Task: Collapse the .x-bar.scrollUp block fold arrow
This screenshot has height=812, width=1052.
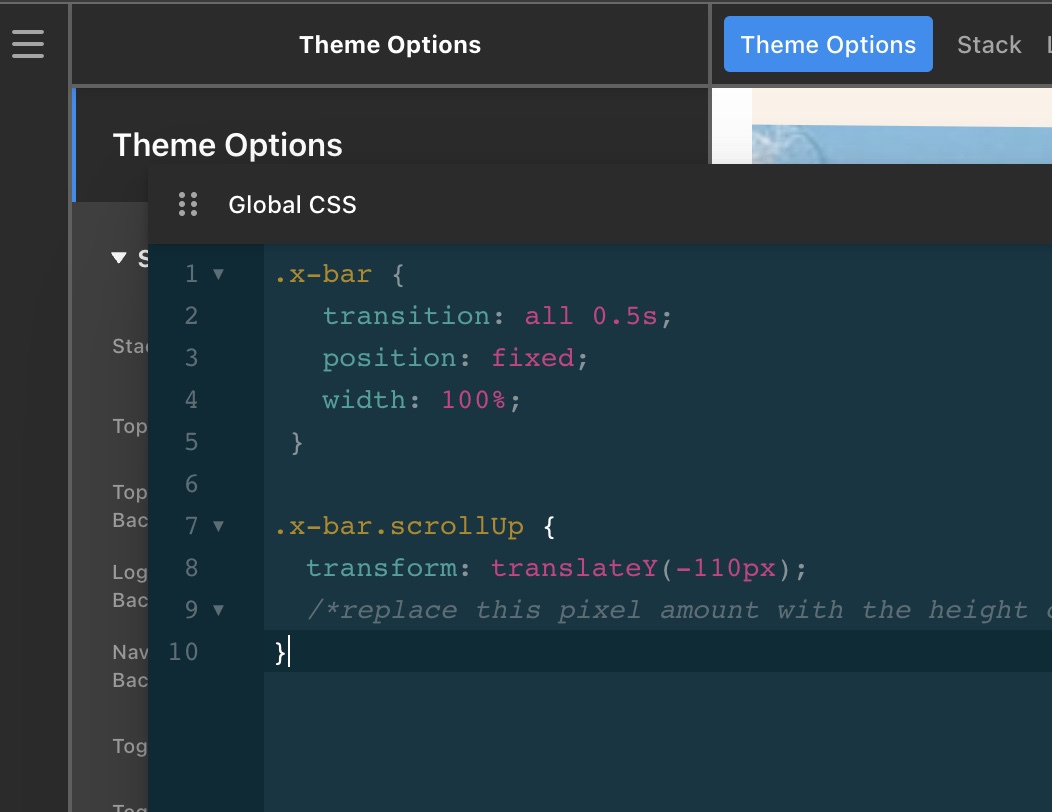Action: pyautogui.click(x=218, y=526)
